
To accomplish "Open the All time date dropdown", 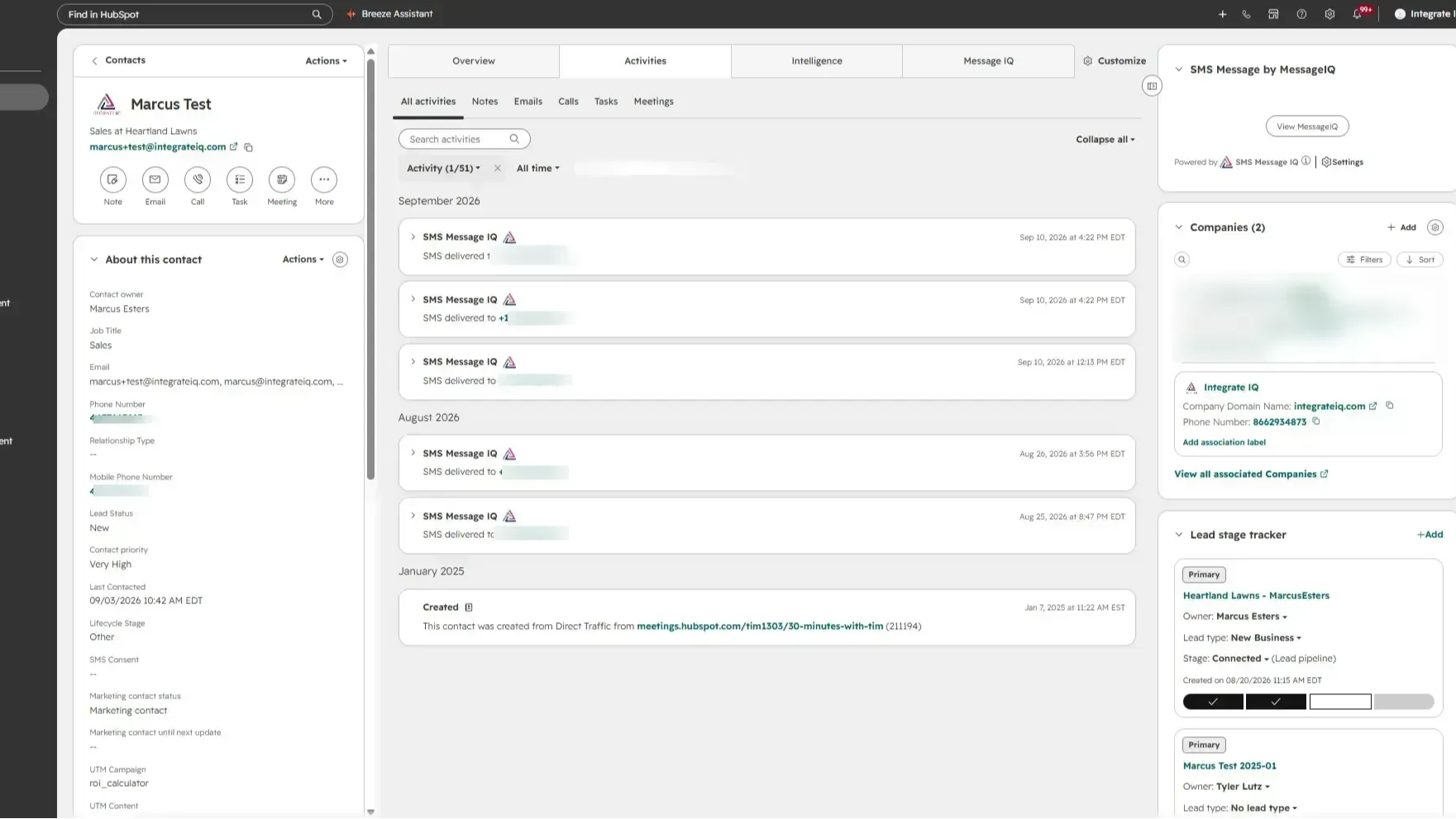I will pos(538,168).
